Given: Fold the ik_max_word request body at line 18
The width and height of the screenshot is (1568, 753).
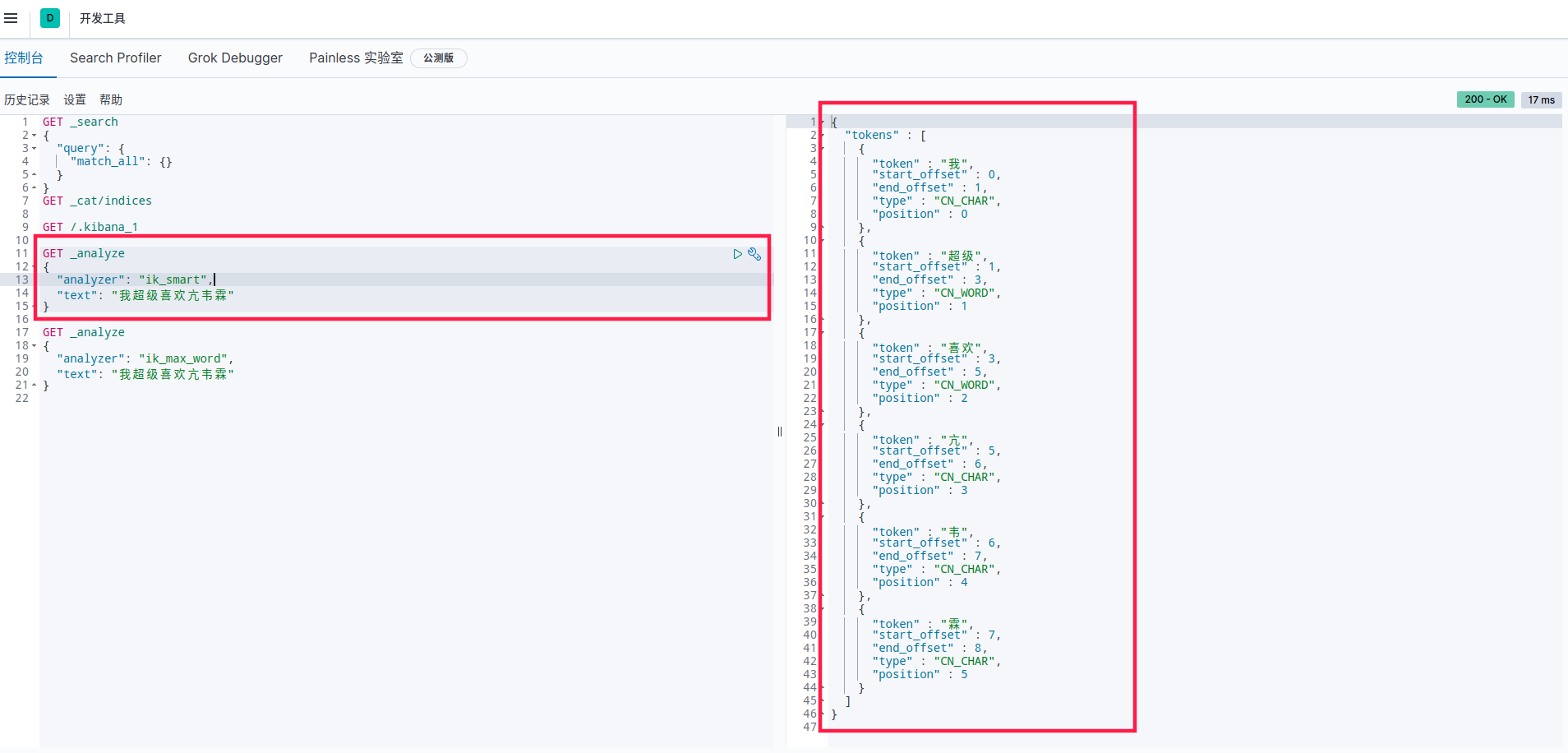Looking at the screenshot, I should tap(34, 346).
